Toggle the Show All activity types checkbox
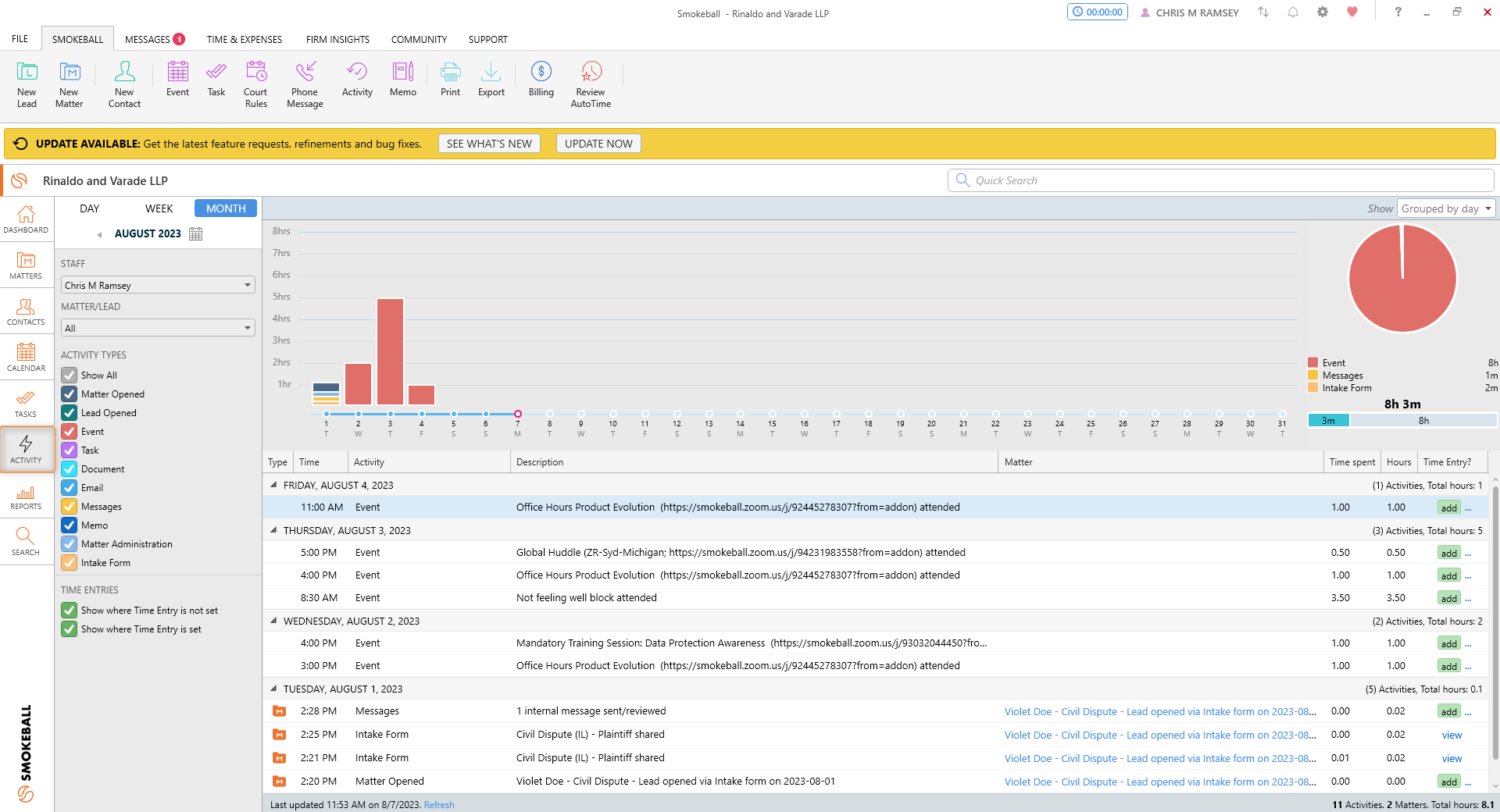Image resolution: width=1500 pixels, height=812 pixels. [70, 376]
